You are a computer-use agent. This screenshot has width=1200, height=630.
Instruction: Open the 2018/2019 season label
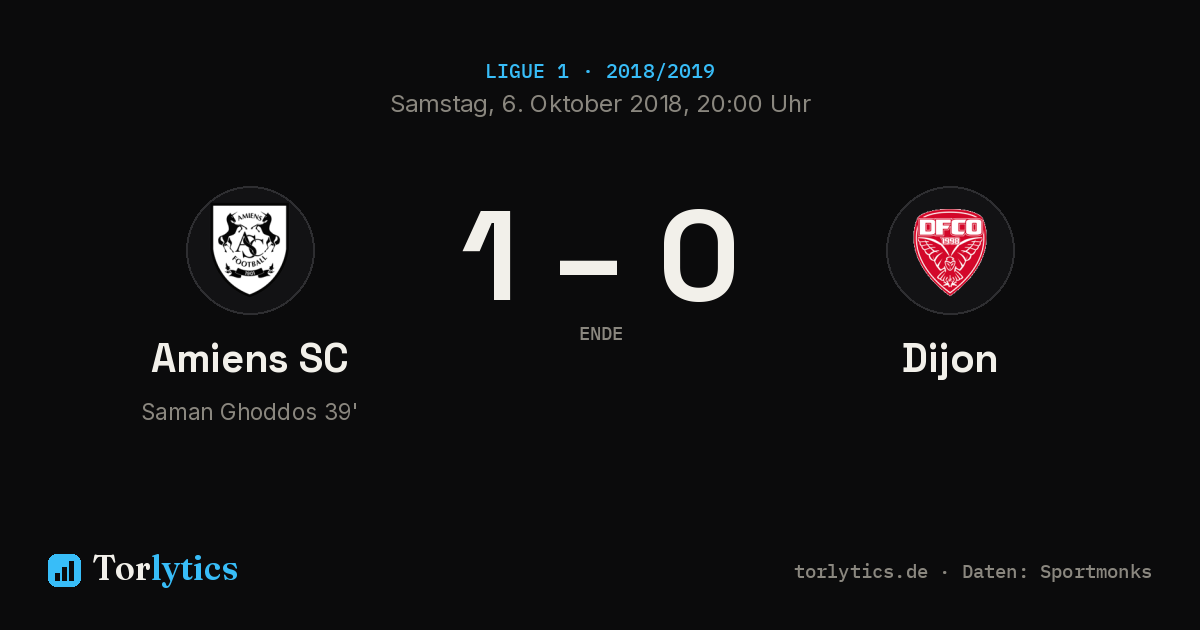(x=660, y=72)
